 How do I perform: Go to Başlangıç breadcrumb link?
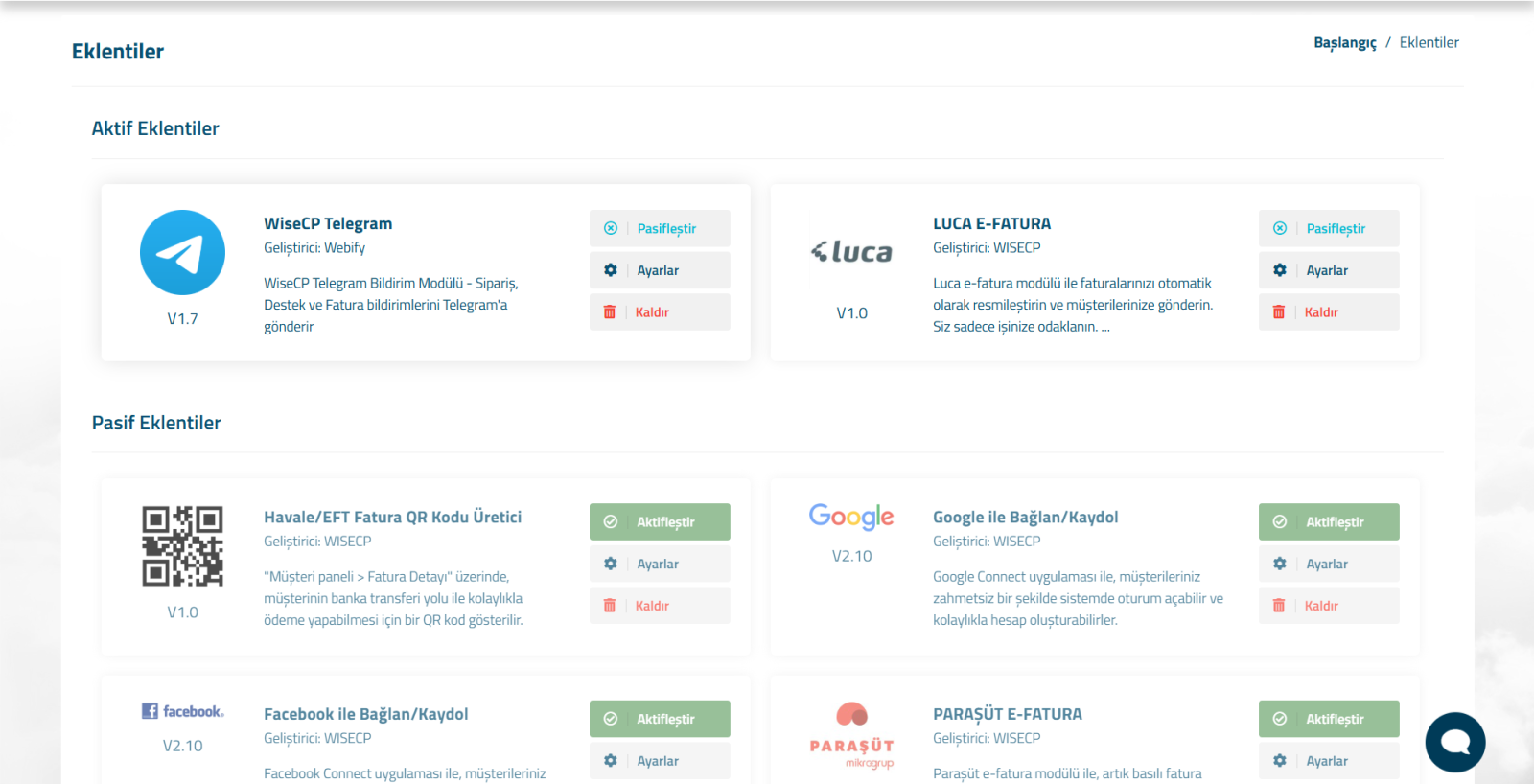point(1345,43)
